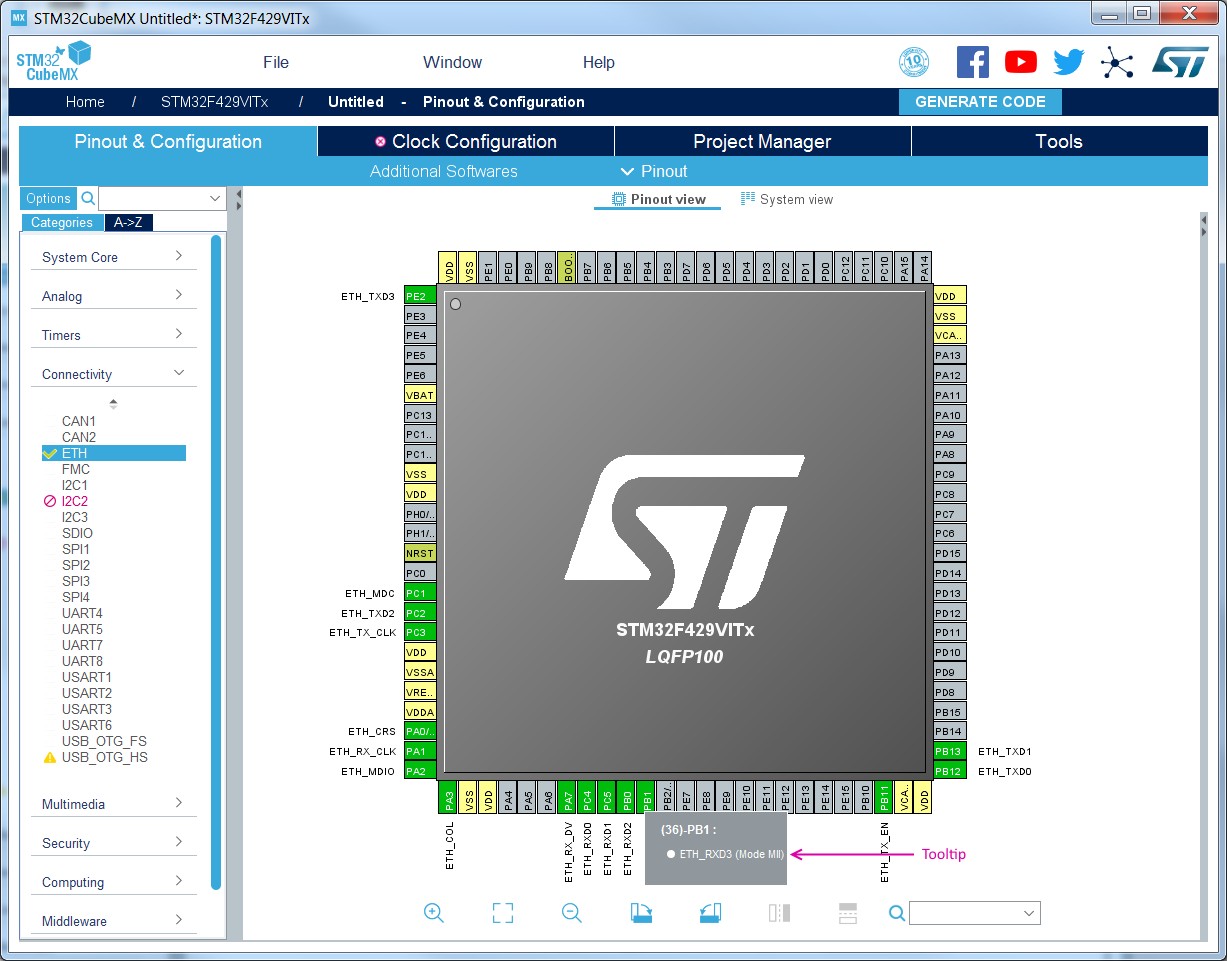The height and width of the screenshot is (961, 1227).
Task: Open the YouTube icon link
Action: tap(1021, 62)
